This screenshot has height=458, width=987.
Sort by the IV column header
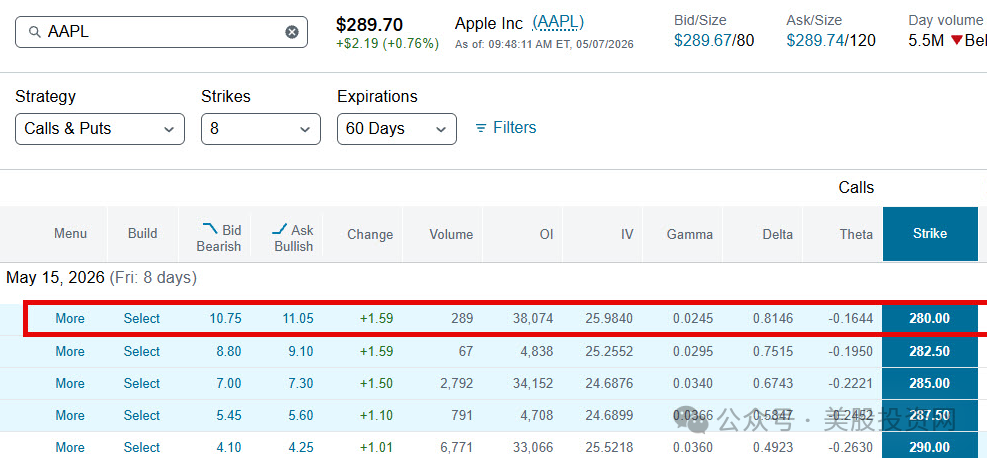[x=626, y=235]
